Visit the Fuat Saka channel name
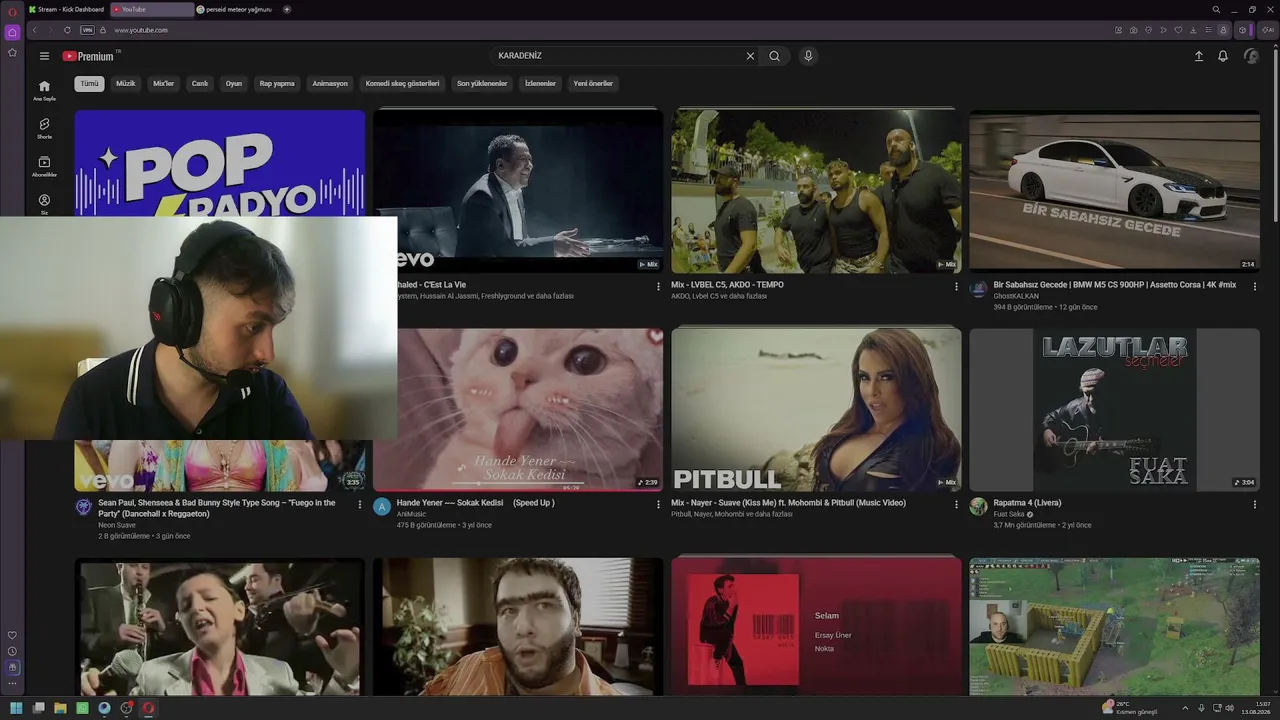 pyautogui.click(x=1009, y=514)
